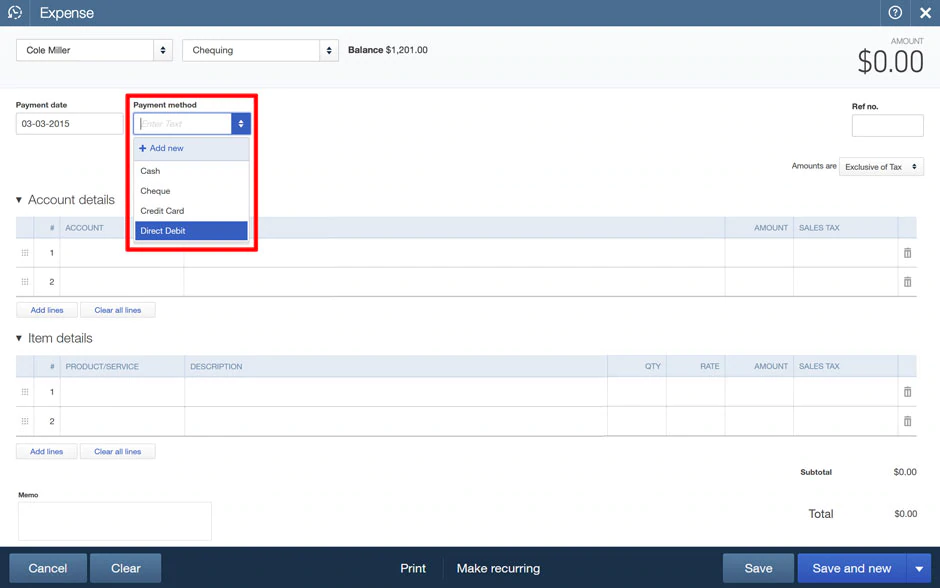The width and height of the screenshot is (940, 588).
Task: Delete Account details line 1
Action: click(908, 253)
